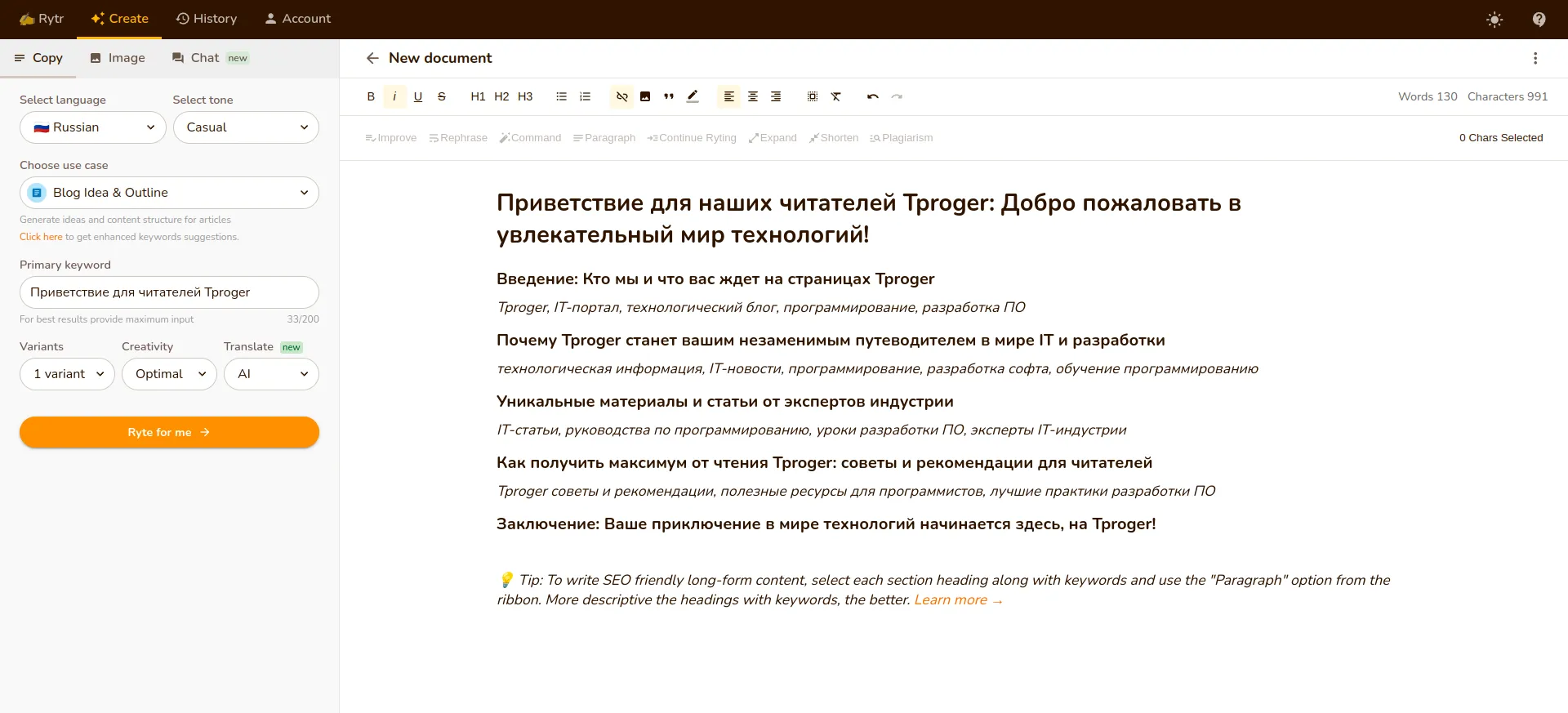1568x713 pixels.
Task: Open the Account tab
Action: (297, 19)
